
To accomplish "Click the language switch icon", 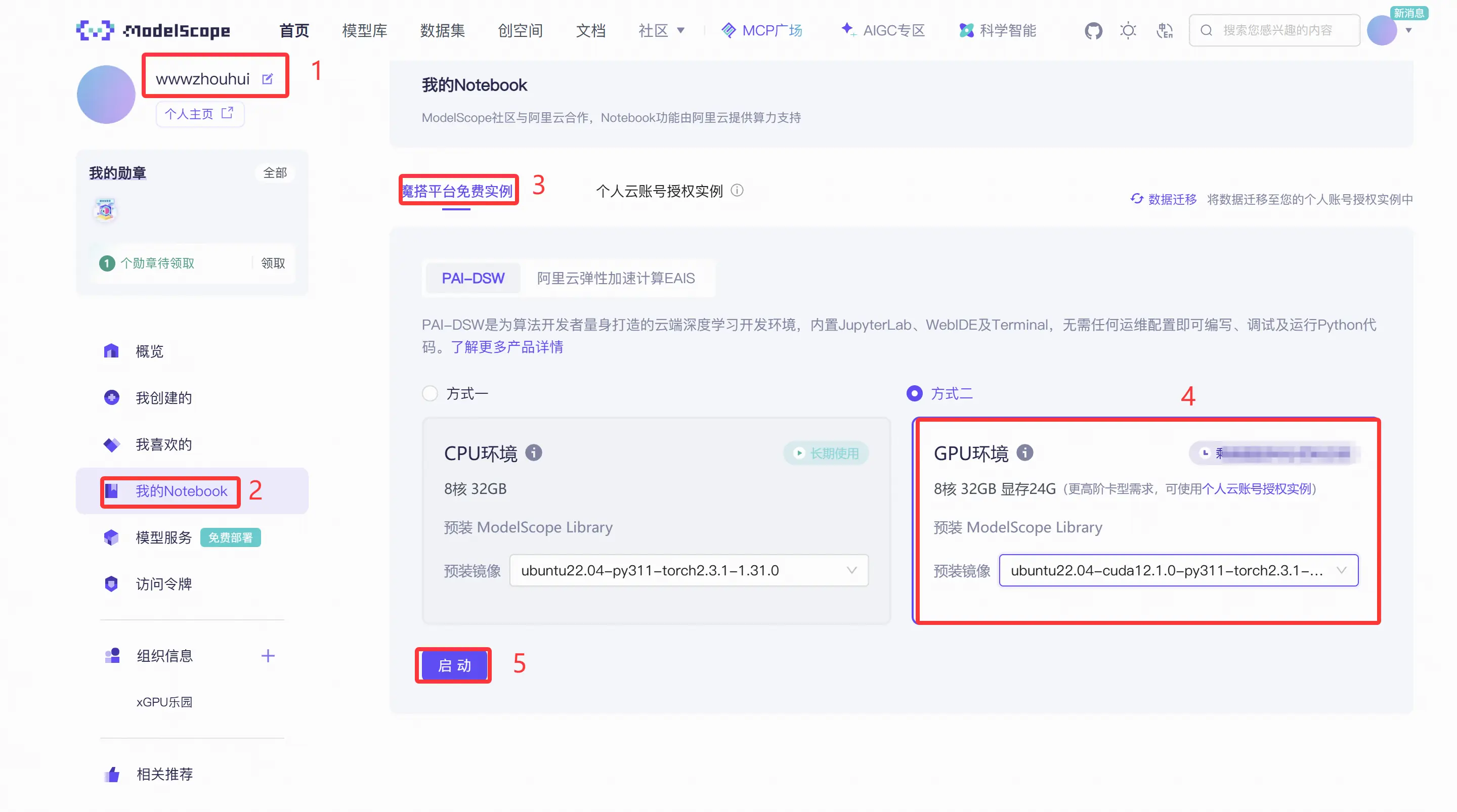I will tap(1164, 30).
